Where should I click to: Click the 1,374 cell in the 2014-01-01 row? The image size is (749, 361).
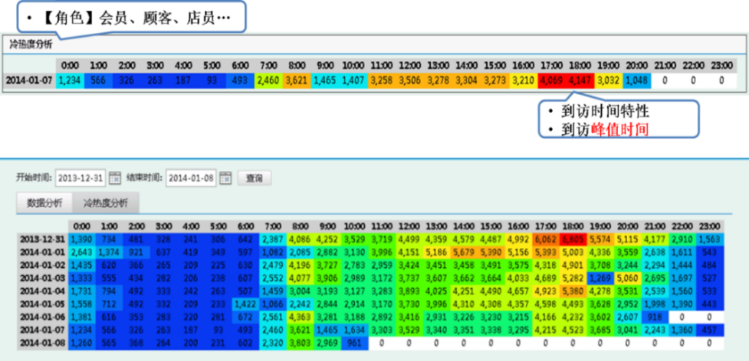tap(109, 251)
